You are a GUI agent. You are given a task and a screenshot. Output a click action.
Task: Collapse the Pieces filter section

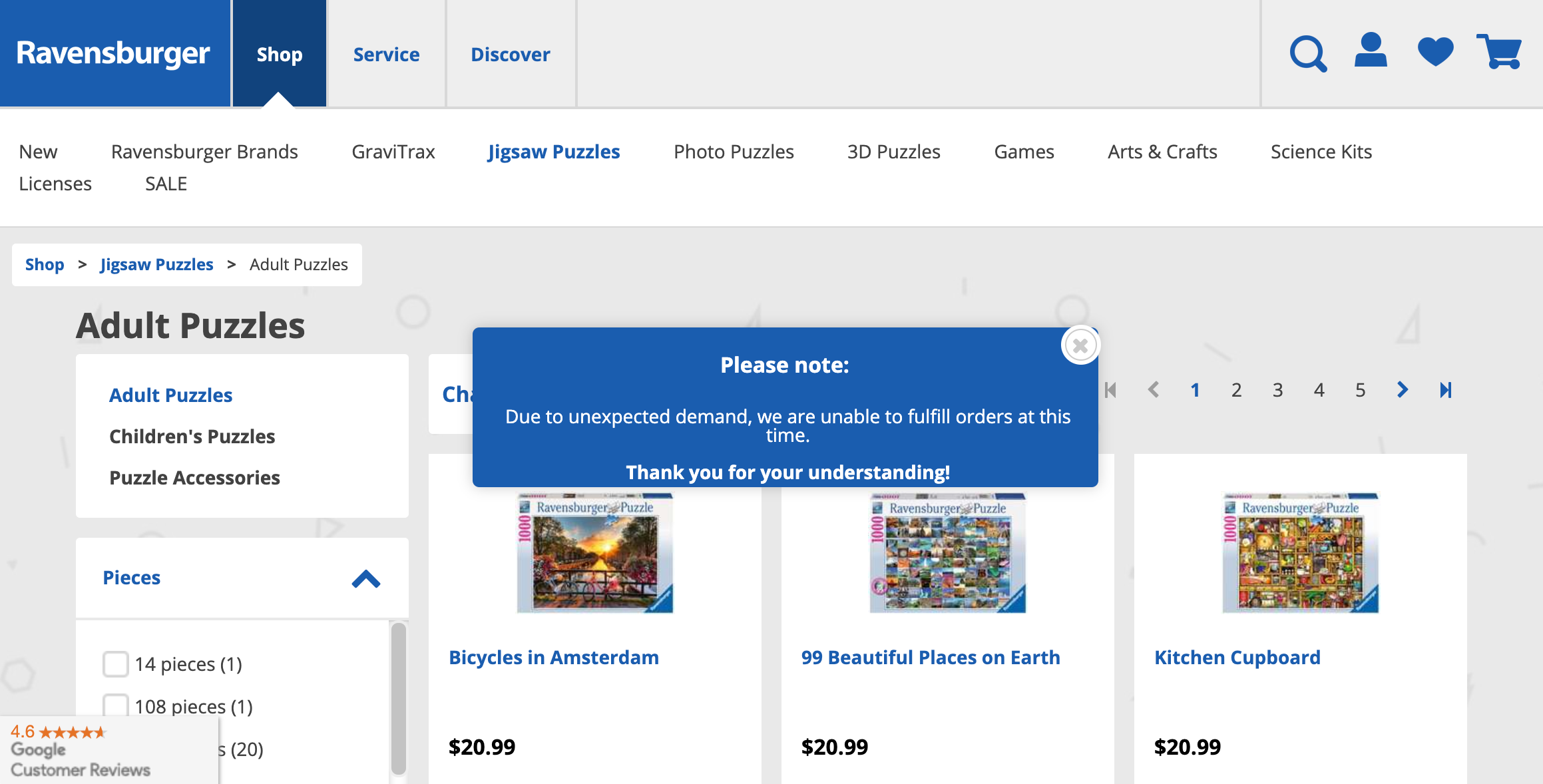[365, 578]
